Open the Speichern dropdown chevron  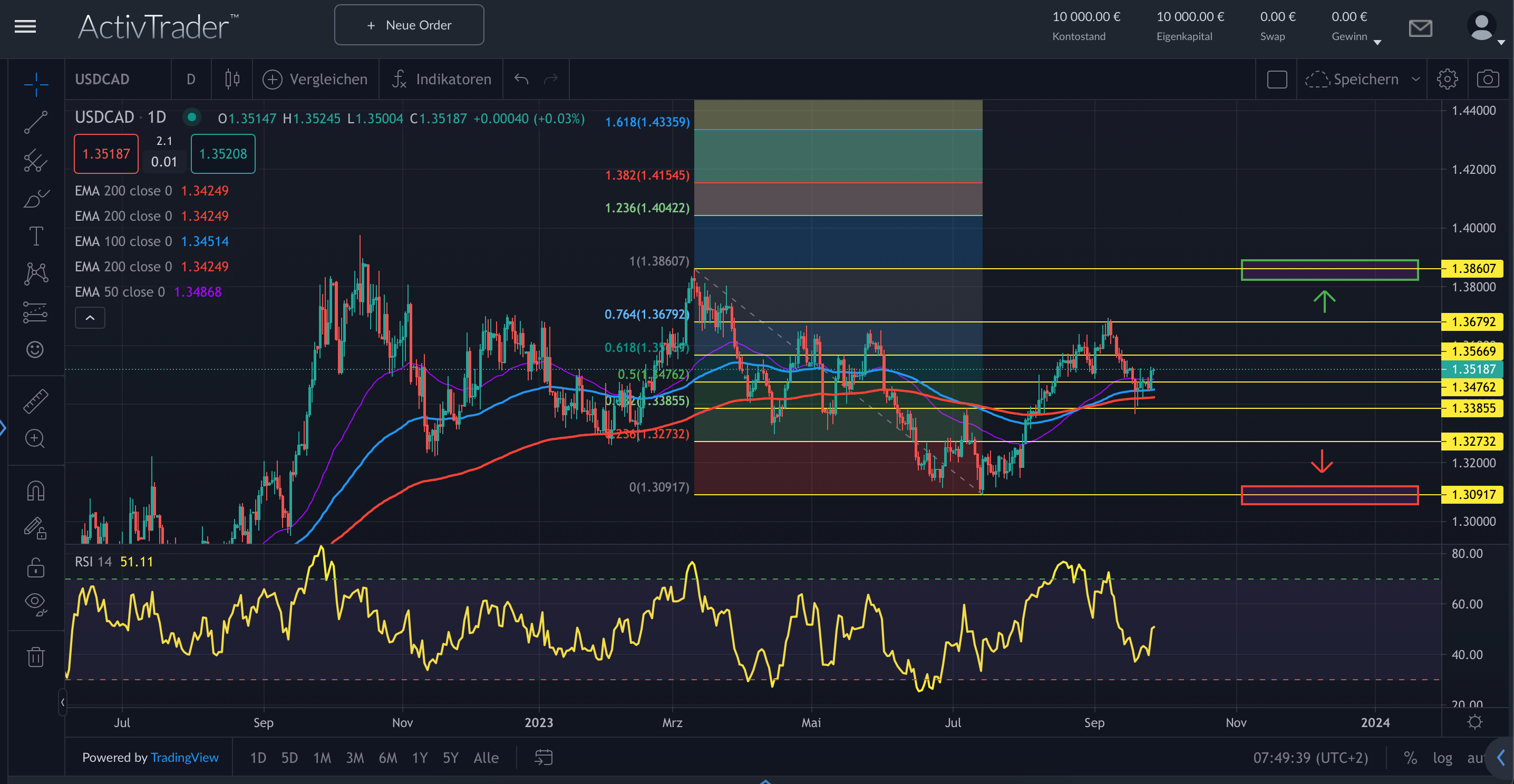(1416, 79)
